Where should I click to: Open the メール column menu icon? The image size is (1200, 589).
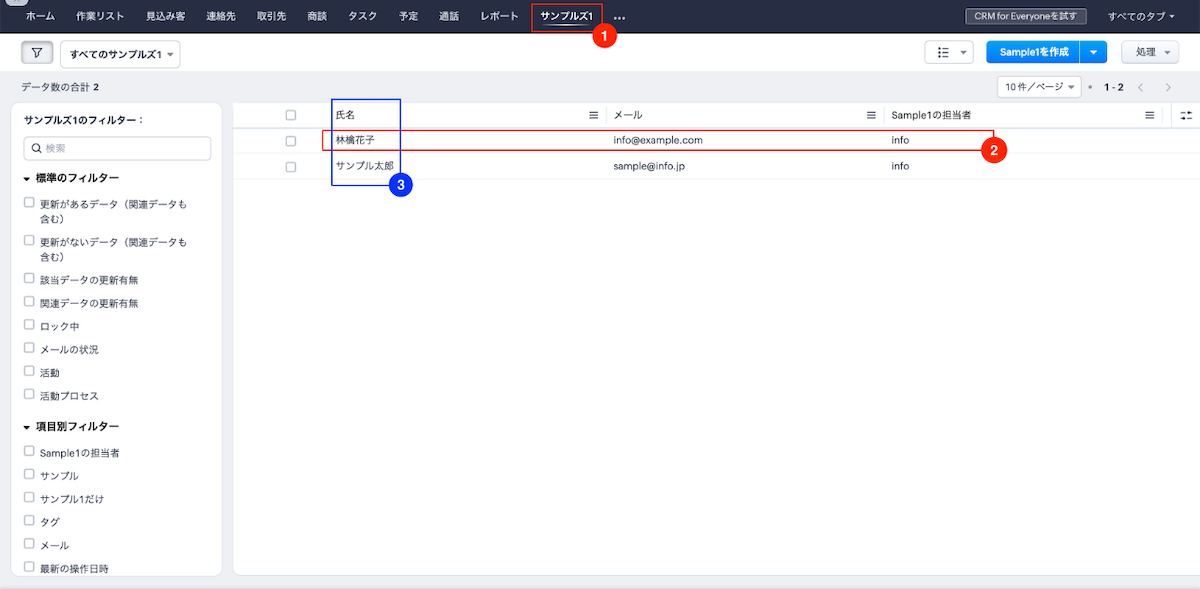(871, 115)
